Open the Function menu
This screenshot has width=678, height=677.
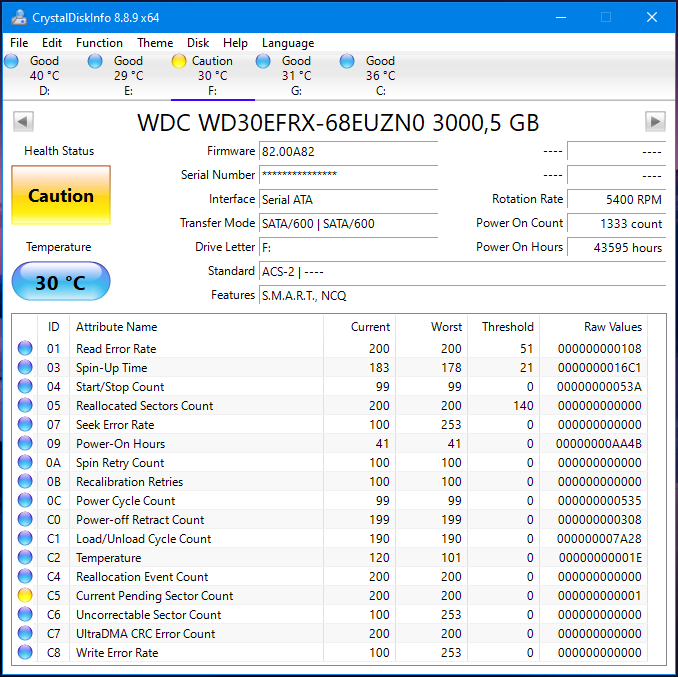tap(99, 43)
